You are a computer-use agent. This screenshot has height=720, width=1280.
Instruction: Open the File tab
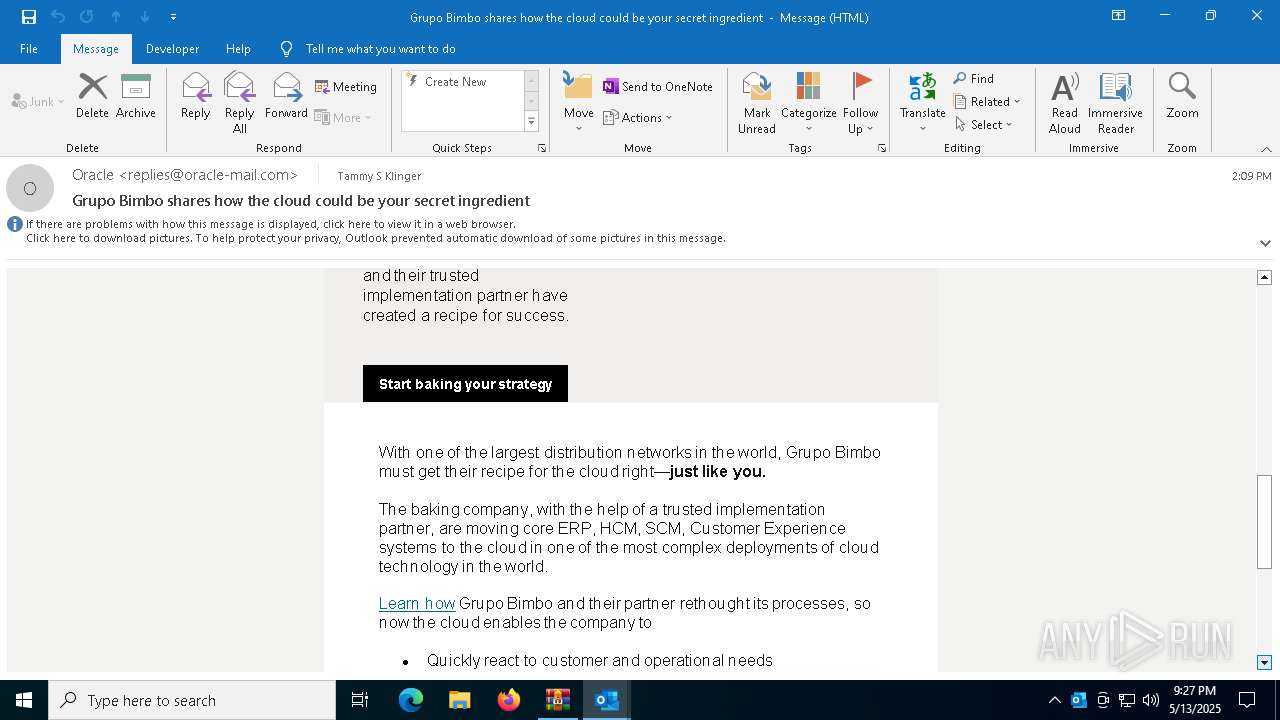coord(29,49)
